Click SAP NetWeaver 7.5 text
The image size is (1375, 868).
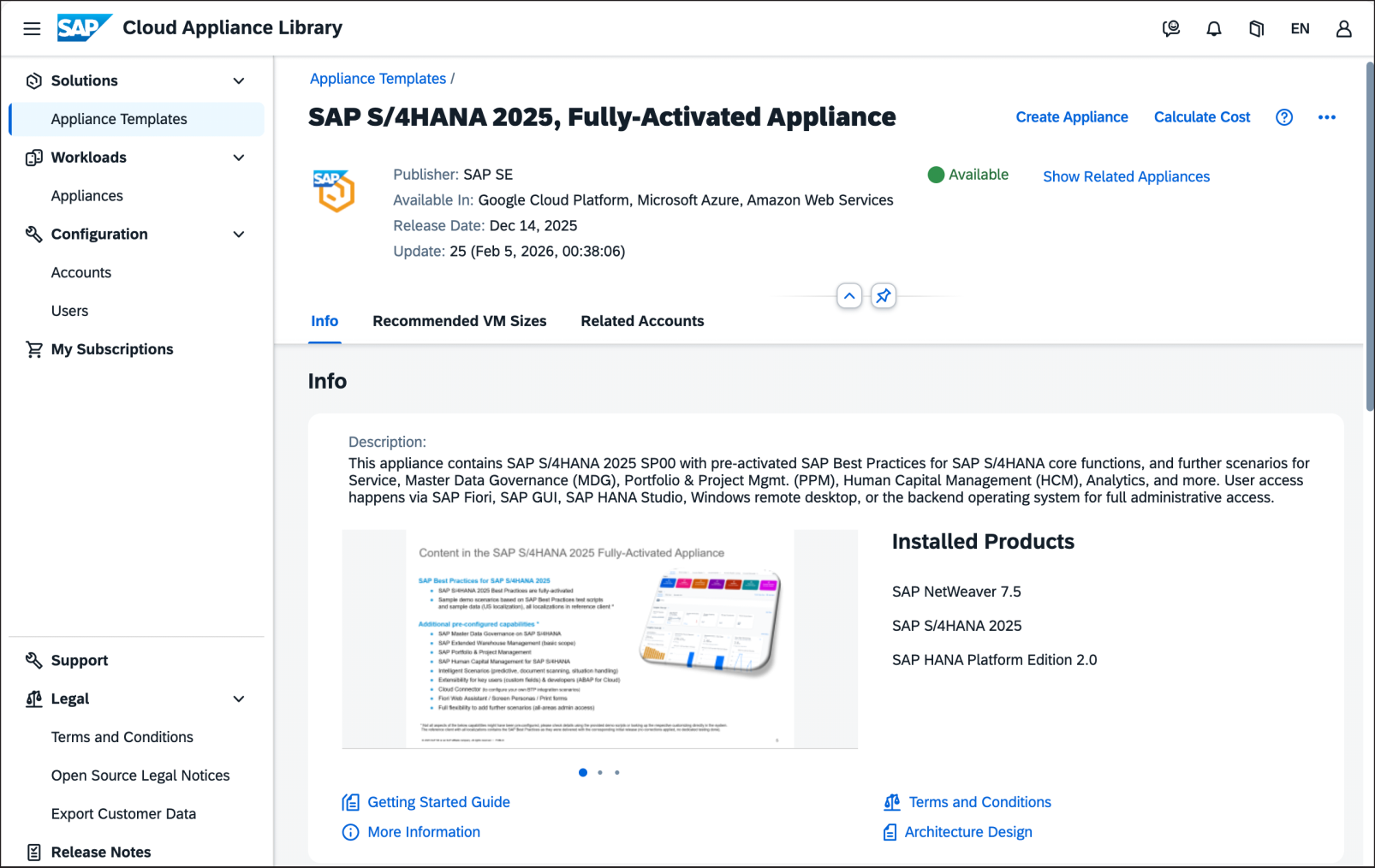point(956,592)
